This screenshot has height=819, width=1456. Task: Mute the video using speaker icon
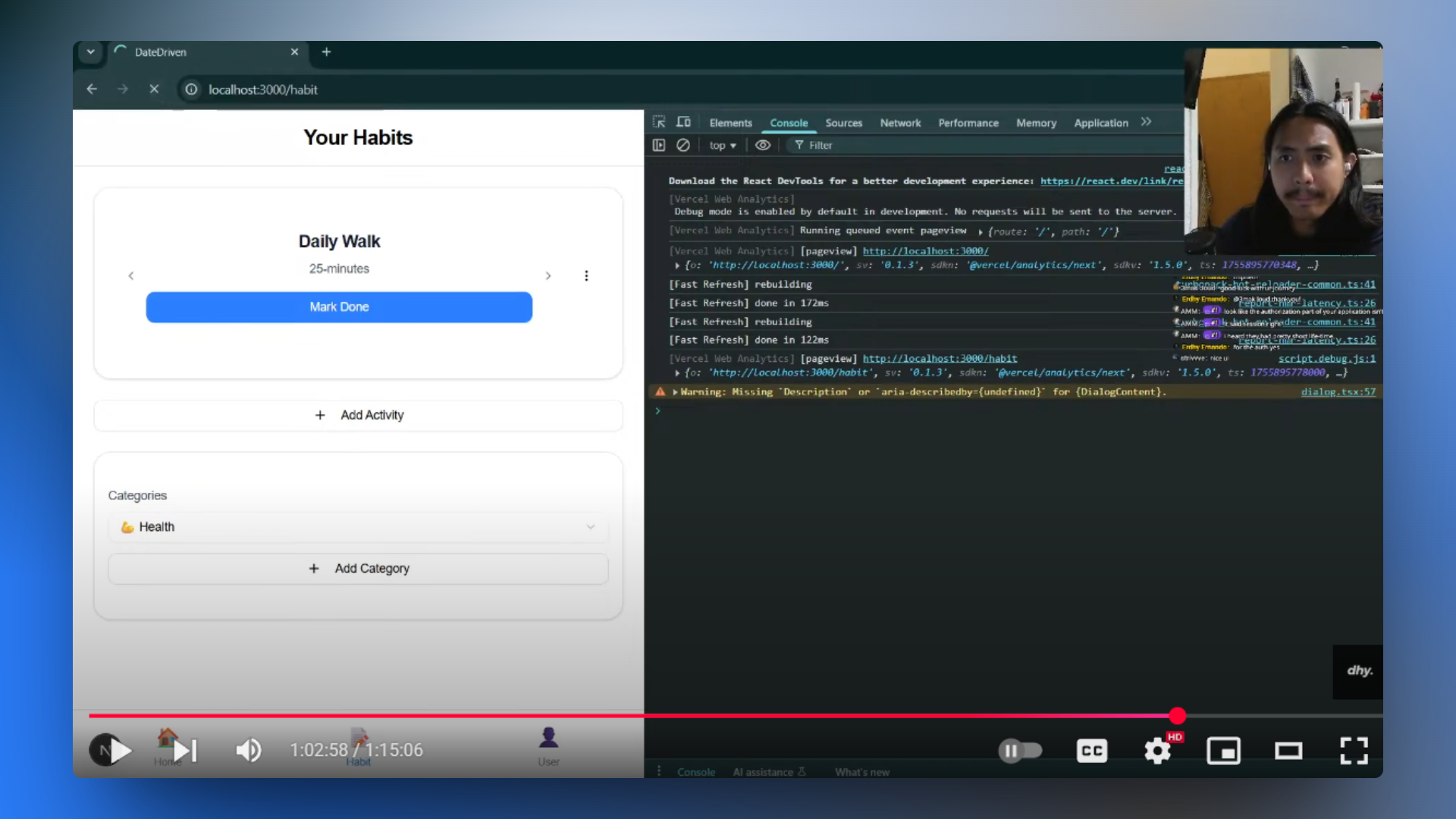coord(248,751)
